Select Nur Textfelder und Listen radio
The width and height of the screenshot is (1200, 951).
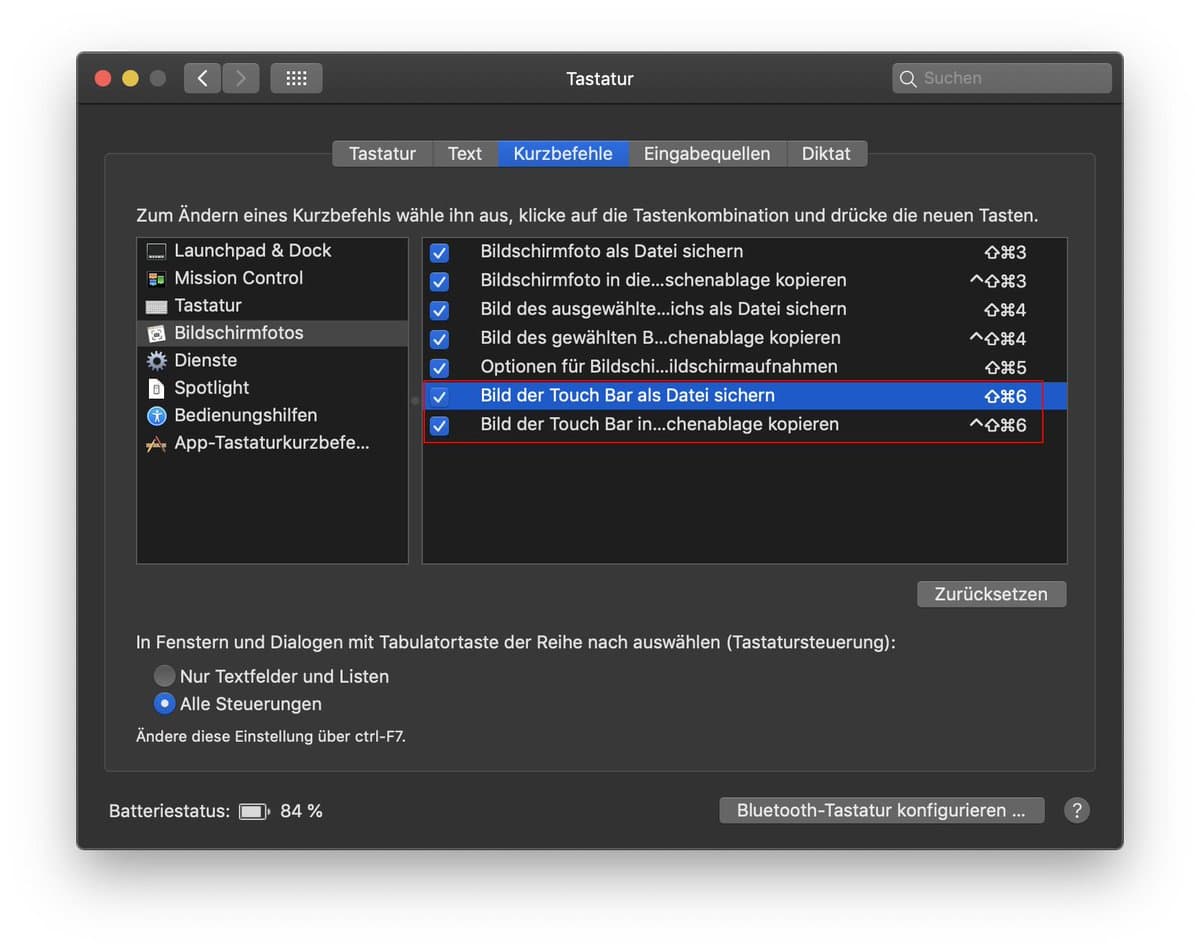[x=165, y=676]
